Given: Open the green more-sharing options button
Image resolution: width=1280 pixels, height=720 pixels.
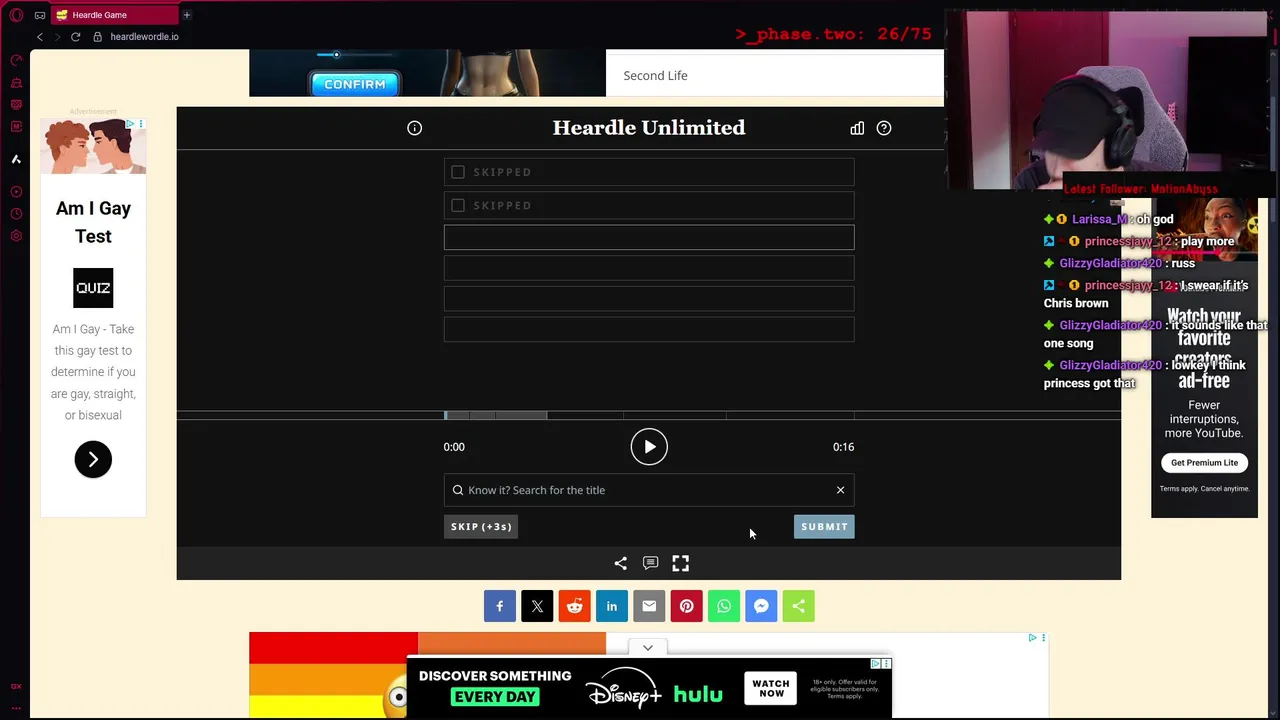Looking at the screenshot, I should pos(798,606).
